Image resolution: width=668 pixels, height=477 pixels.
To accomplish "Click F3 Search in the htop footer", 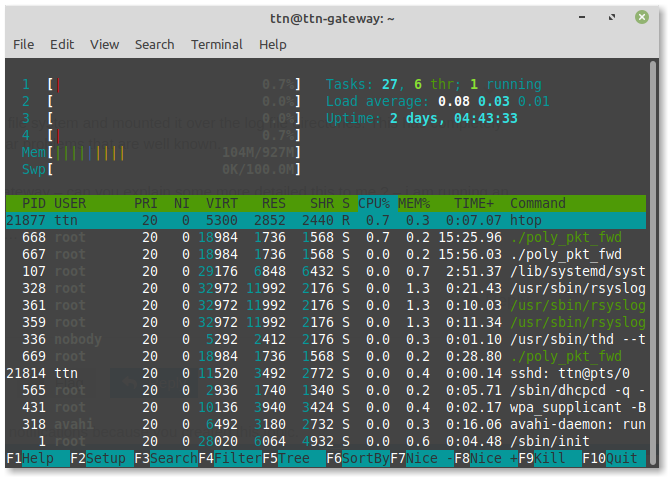I will pos(166,458).
